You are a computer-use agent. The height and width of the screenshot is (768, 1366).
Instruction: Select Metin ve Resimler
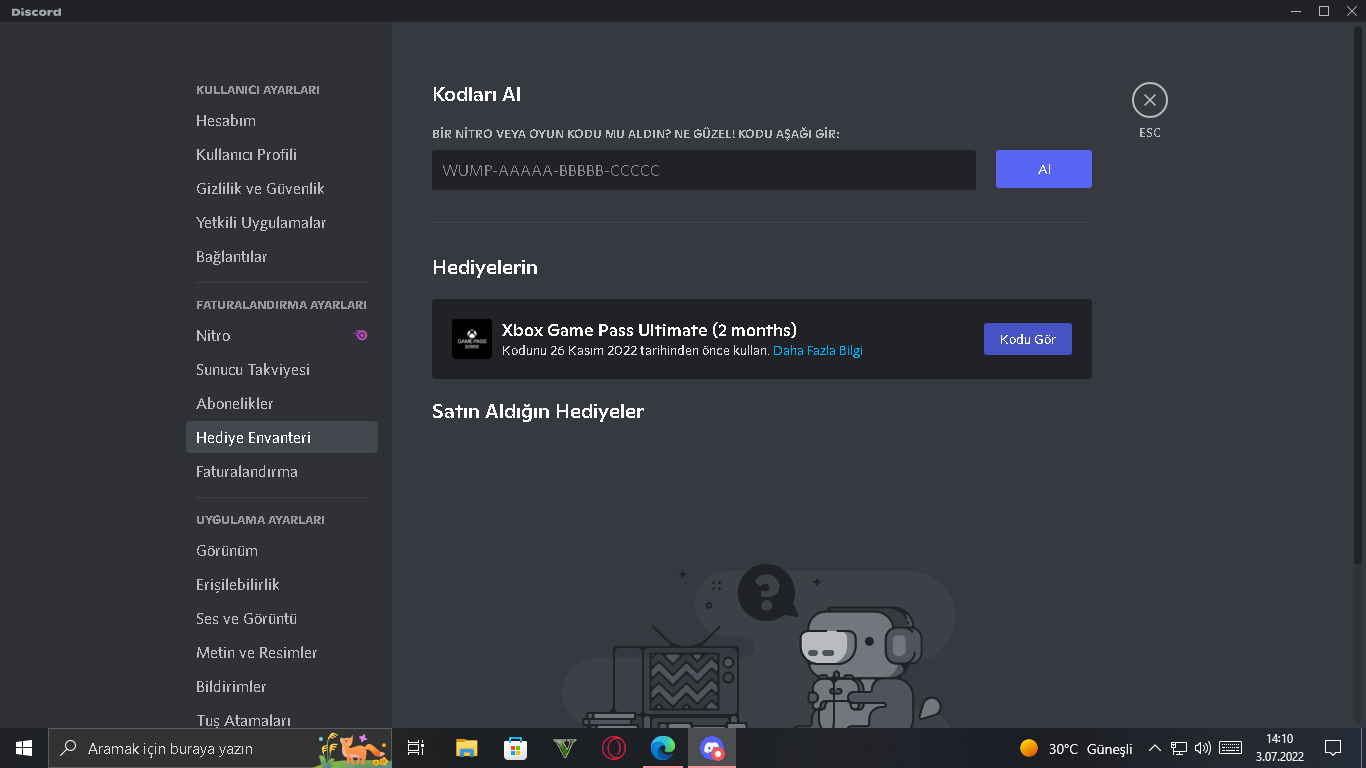click(x=282, y=653)
